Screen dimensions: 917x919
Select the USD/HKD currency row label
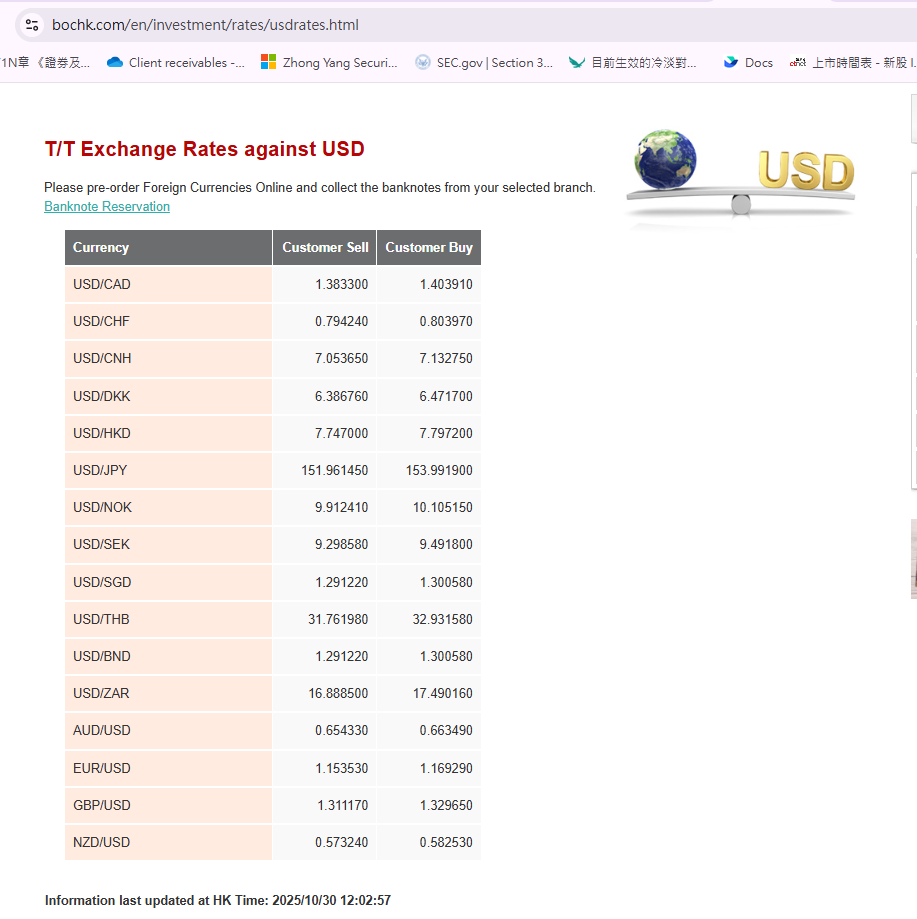click(102, 434)
